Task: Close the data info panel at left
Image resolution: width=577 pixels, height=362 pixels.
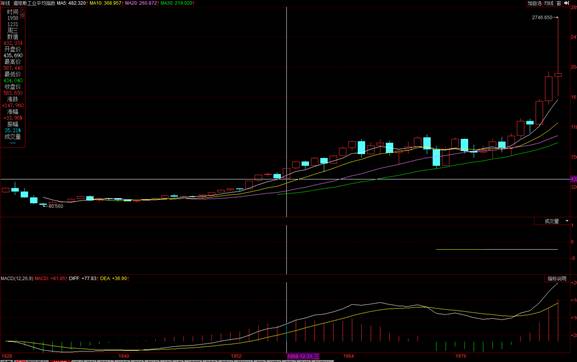Action: [22, 11]
